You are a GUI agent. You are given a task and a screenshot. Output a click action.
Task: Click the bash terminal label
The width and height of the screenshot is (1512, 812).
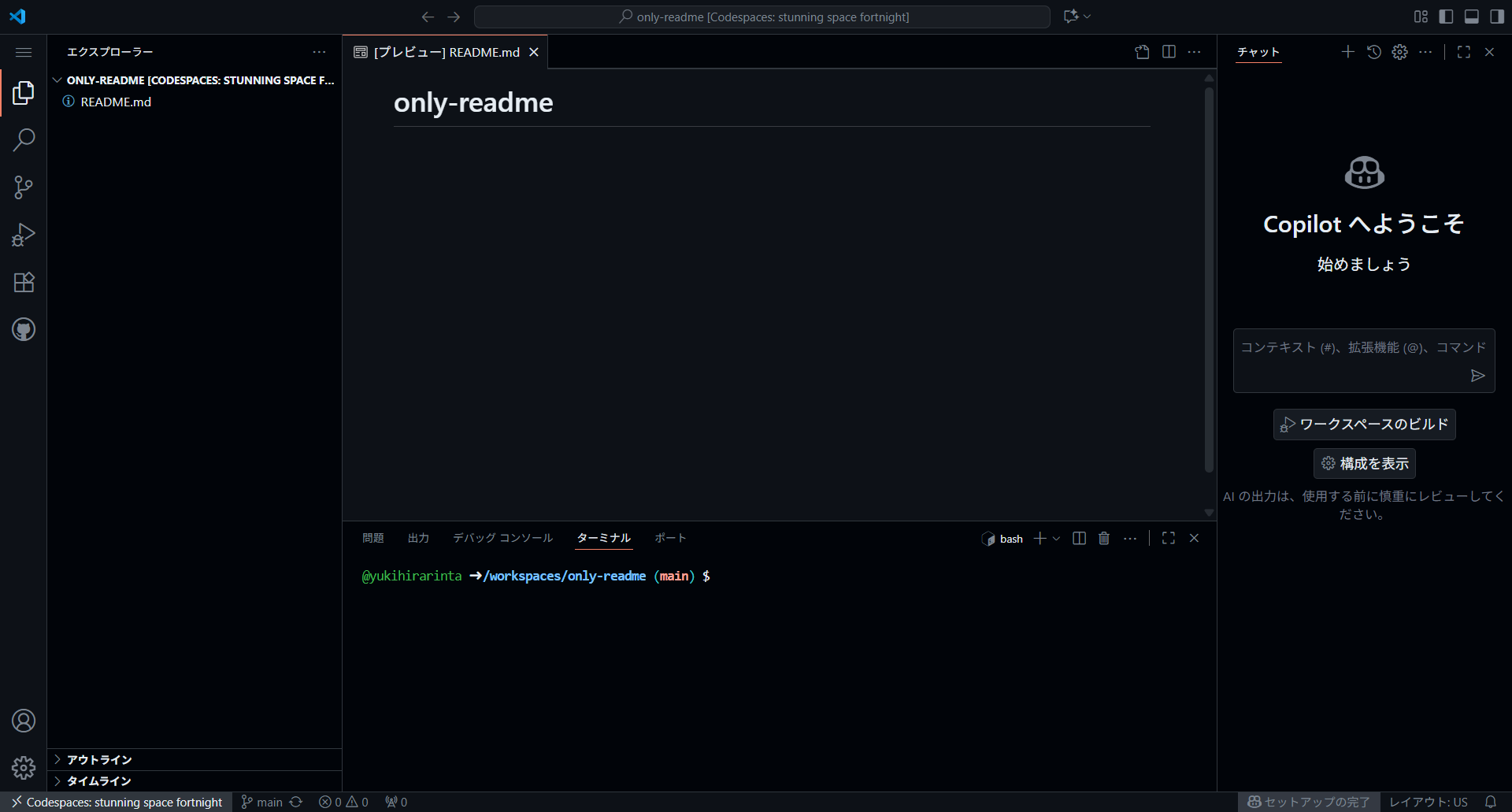pyautogui.click(x=1002, y=539)
